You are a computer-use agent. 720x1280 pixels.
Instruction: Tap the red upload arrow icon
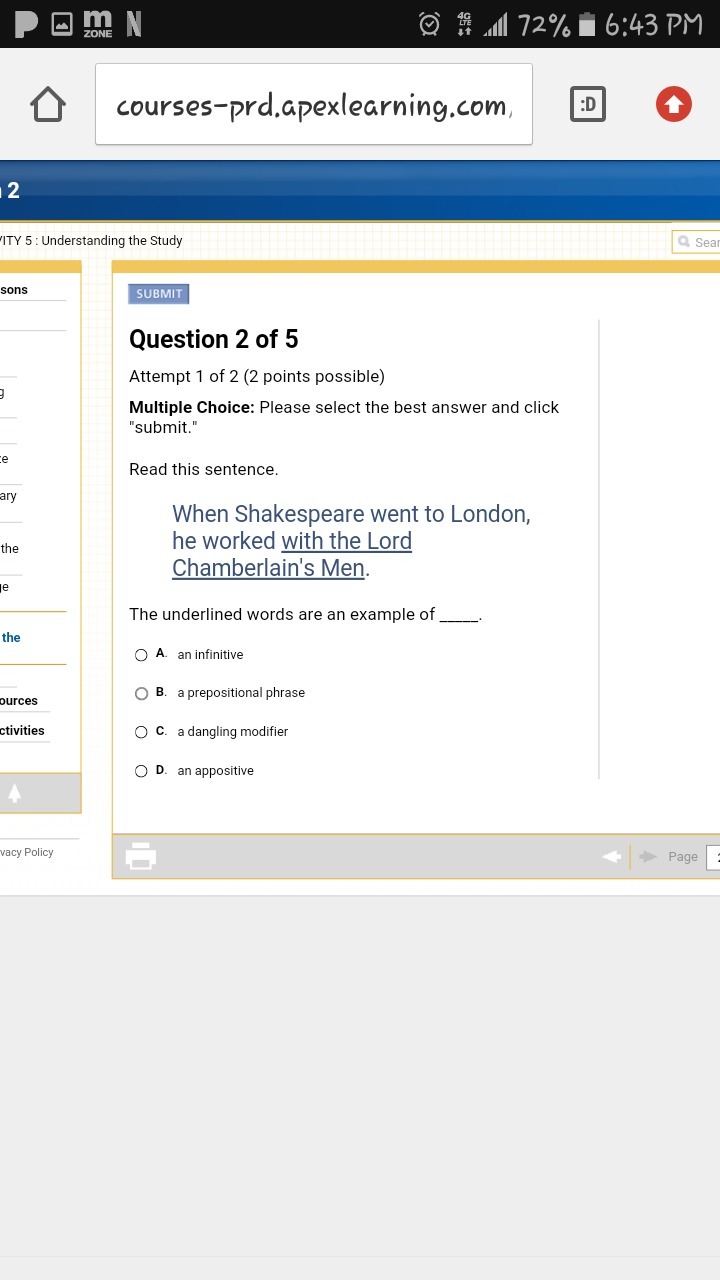[674, 104]
